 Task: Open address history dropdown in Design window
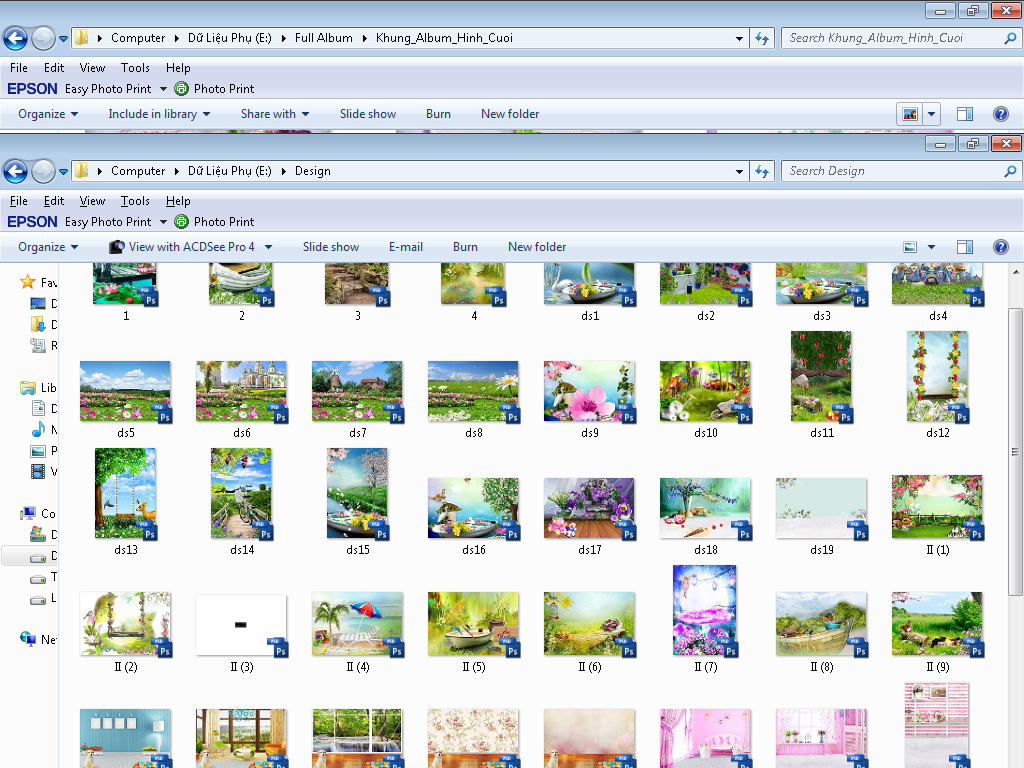pos(739,171)
